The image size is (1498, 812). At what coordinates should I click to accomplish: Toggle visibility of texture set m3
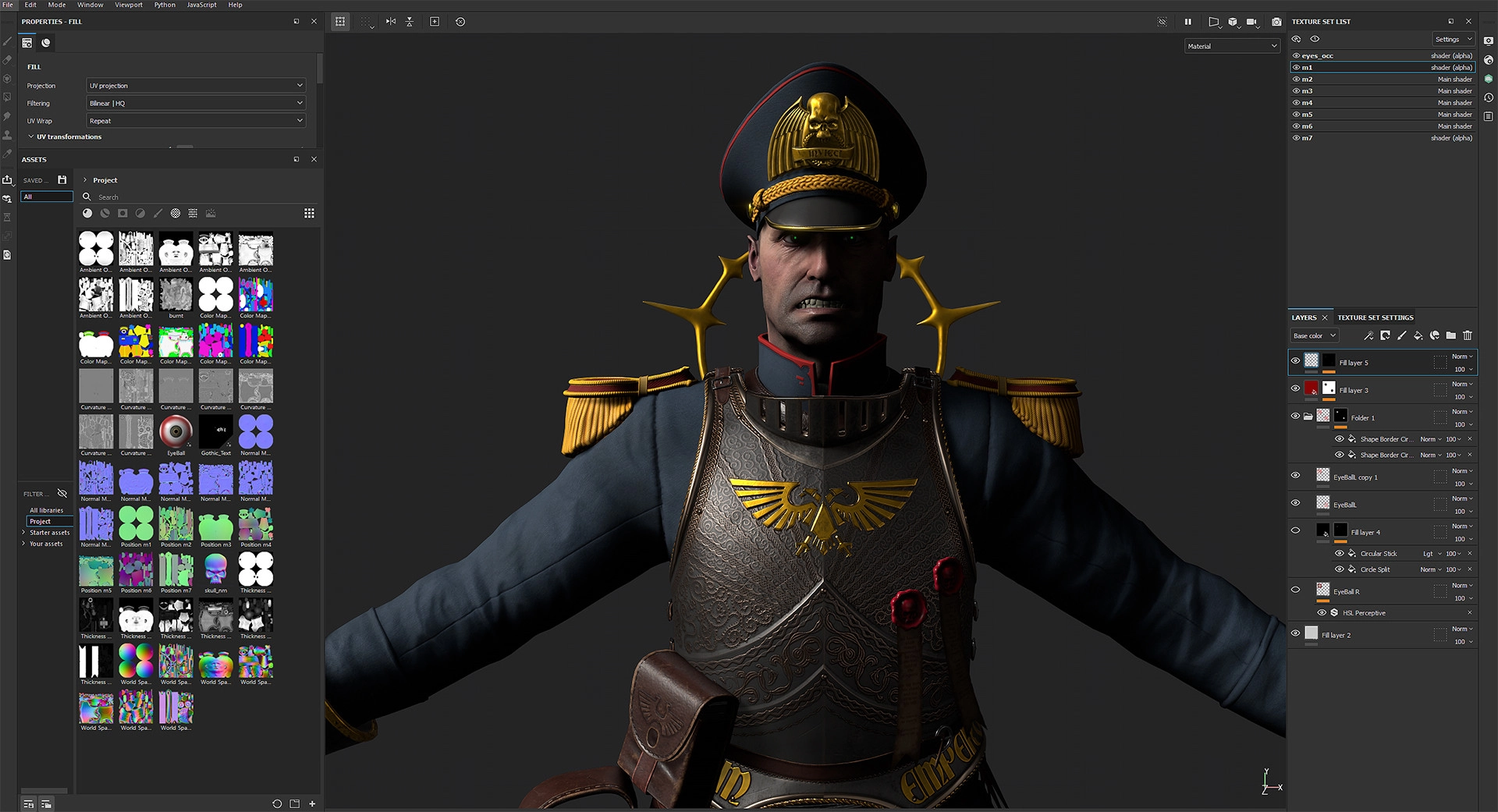[x=1296, y=91]
